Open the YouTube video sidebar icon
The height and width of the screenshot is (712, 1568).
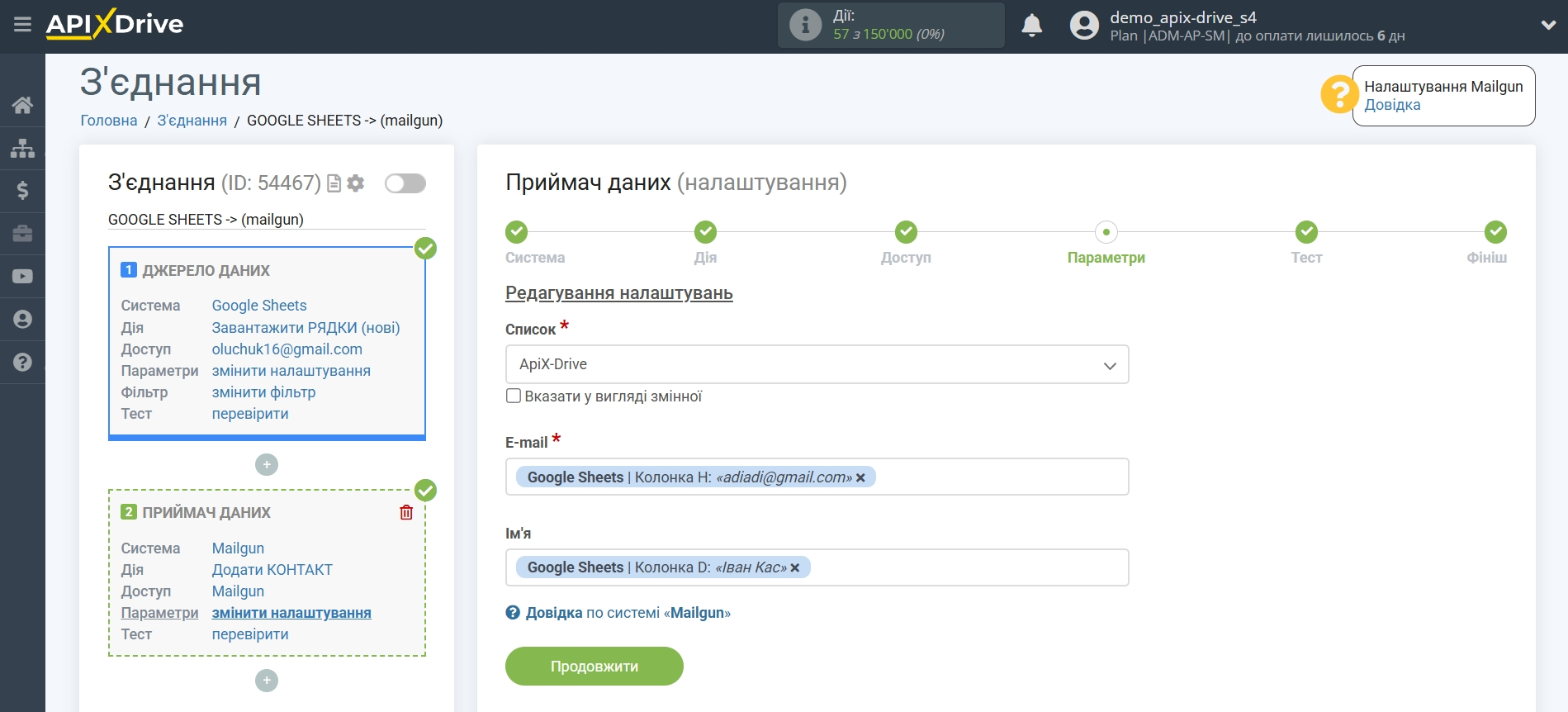point(22,277)
